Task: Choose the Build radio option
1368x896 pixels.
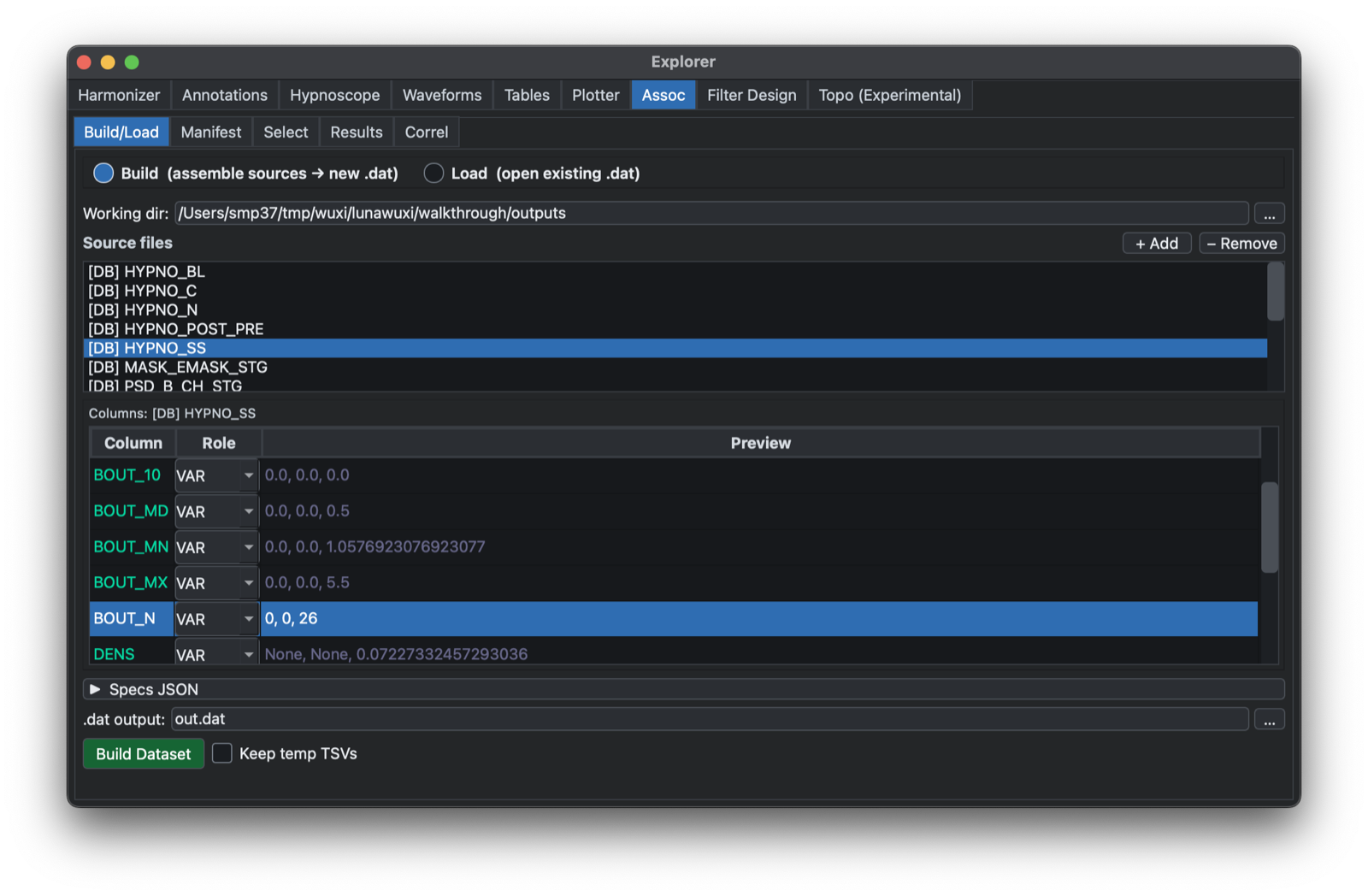Action: point(103,174)
